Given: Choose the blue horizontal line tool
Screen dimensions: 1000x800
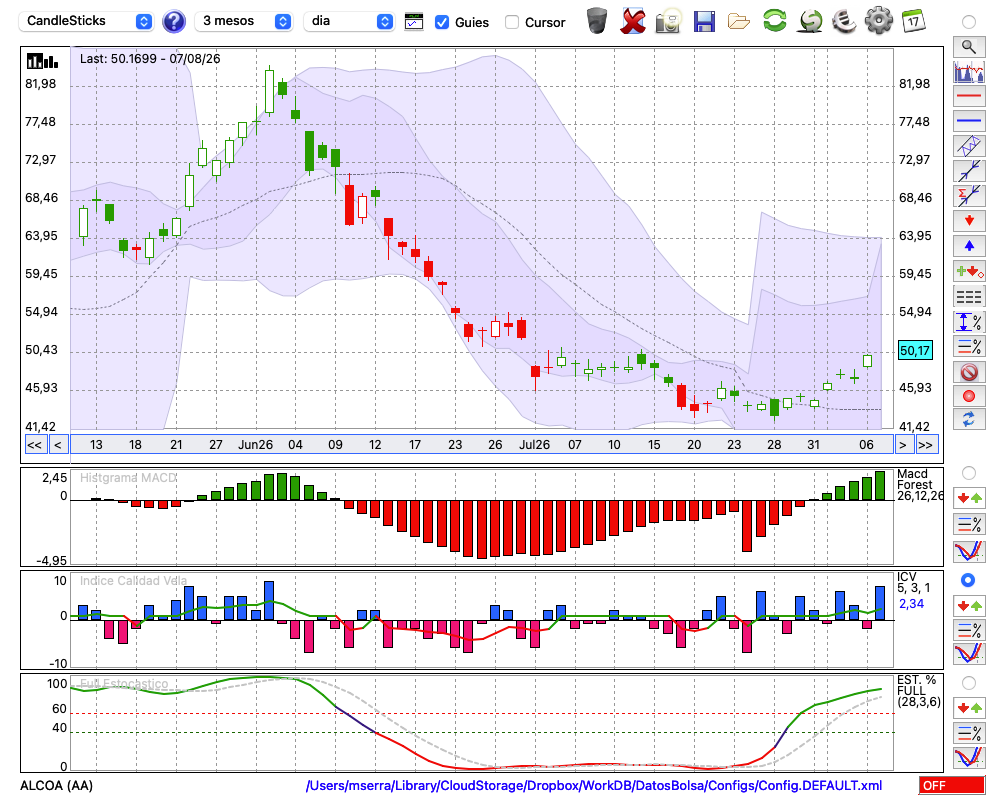Looking at the screenshot, I should (969, 121).
